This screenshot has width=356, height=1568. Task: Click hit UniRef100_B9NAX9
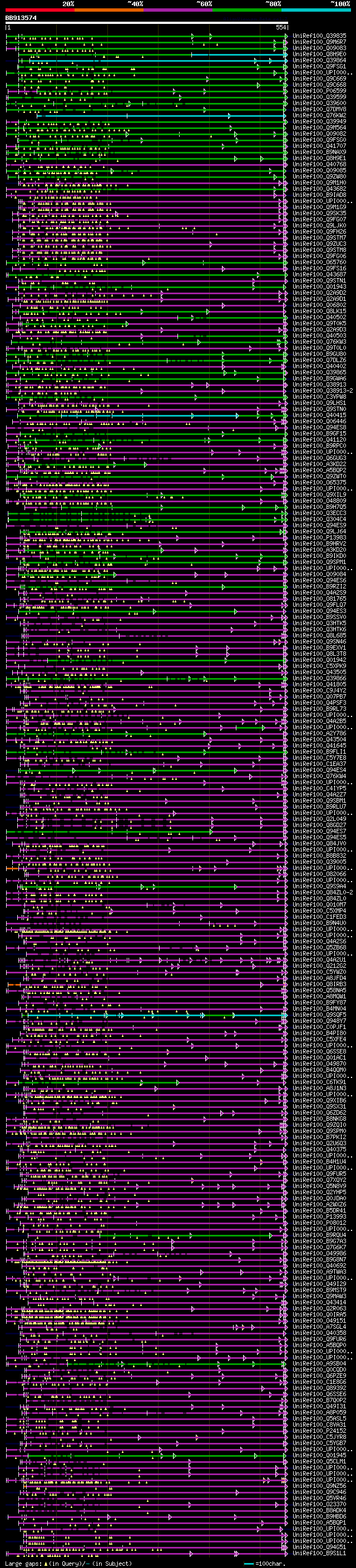coord(319,152)
